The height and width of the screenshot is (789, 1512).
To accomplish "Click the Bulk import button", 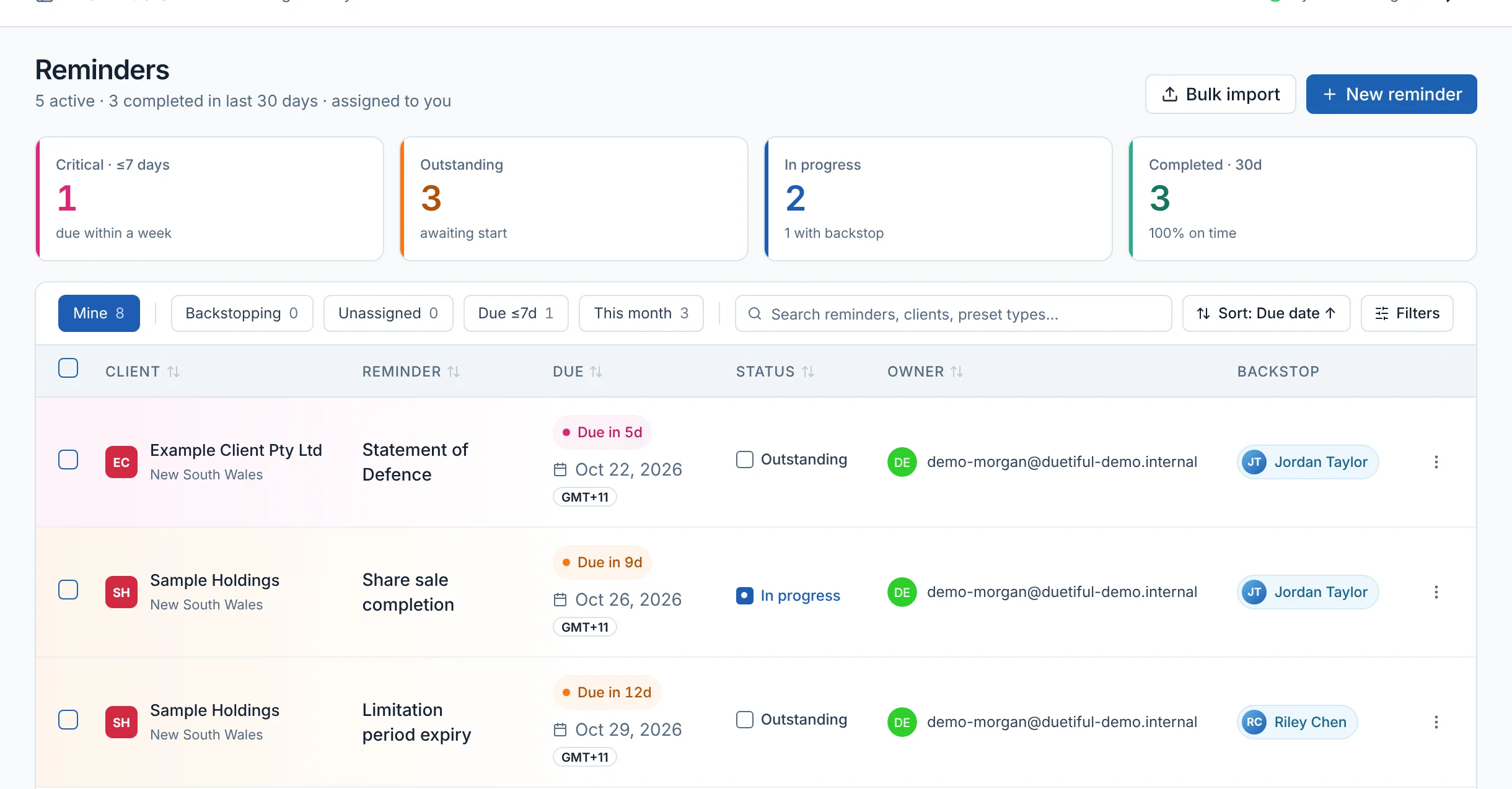I will [1220, 94].
